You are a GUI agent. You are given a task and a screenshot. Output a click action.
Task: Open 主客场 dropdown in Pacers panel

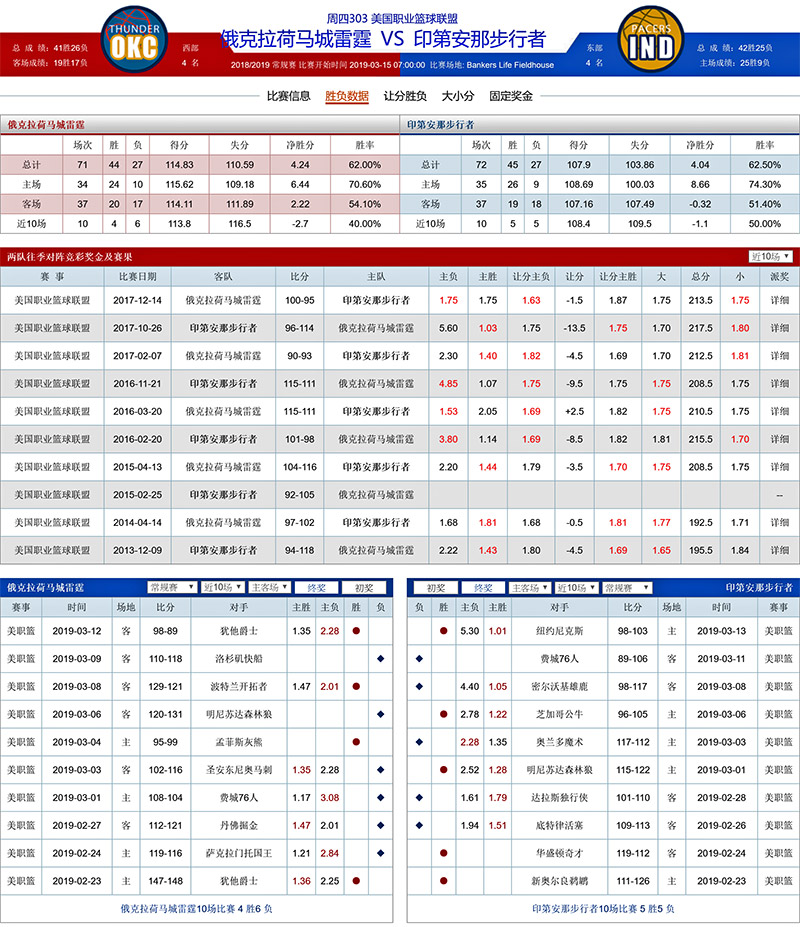529,588
